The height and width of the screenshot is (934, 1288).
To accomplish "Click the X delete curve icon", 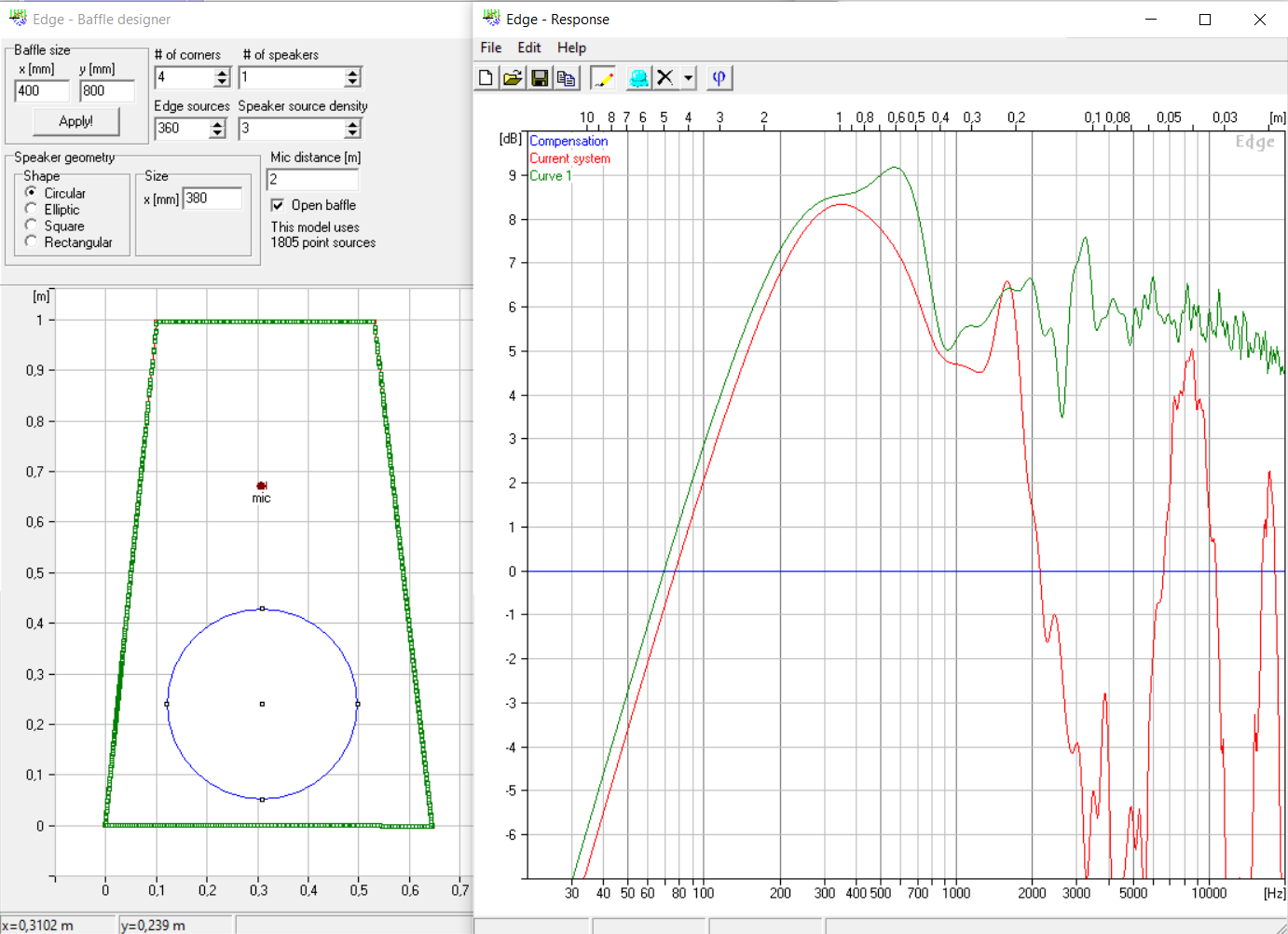I will (665, 78).
